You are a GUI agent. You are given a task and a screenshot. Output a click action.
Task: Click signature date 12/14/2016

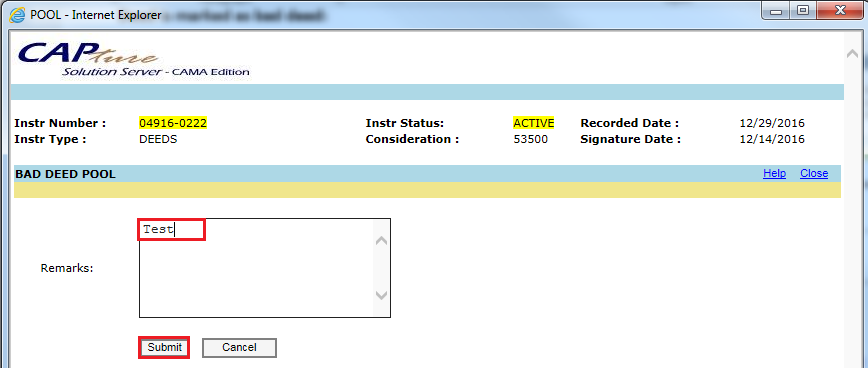click(x=772, y=139)
